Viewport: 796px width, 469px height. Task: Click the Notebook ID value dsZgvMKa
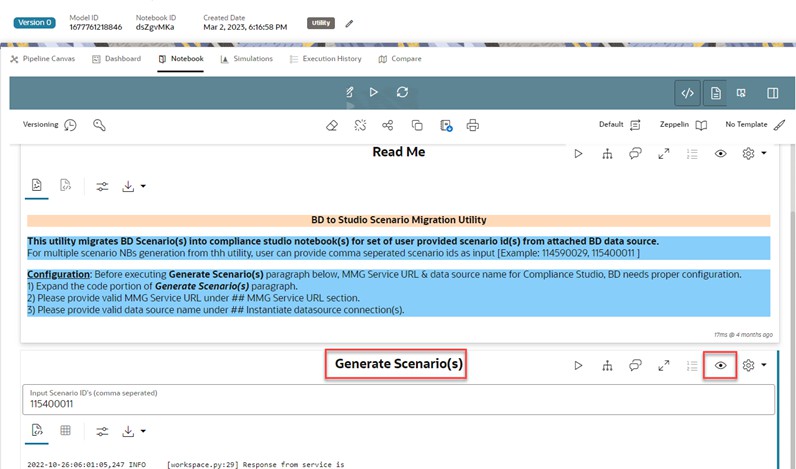point(154,27)
